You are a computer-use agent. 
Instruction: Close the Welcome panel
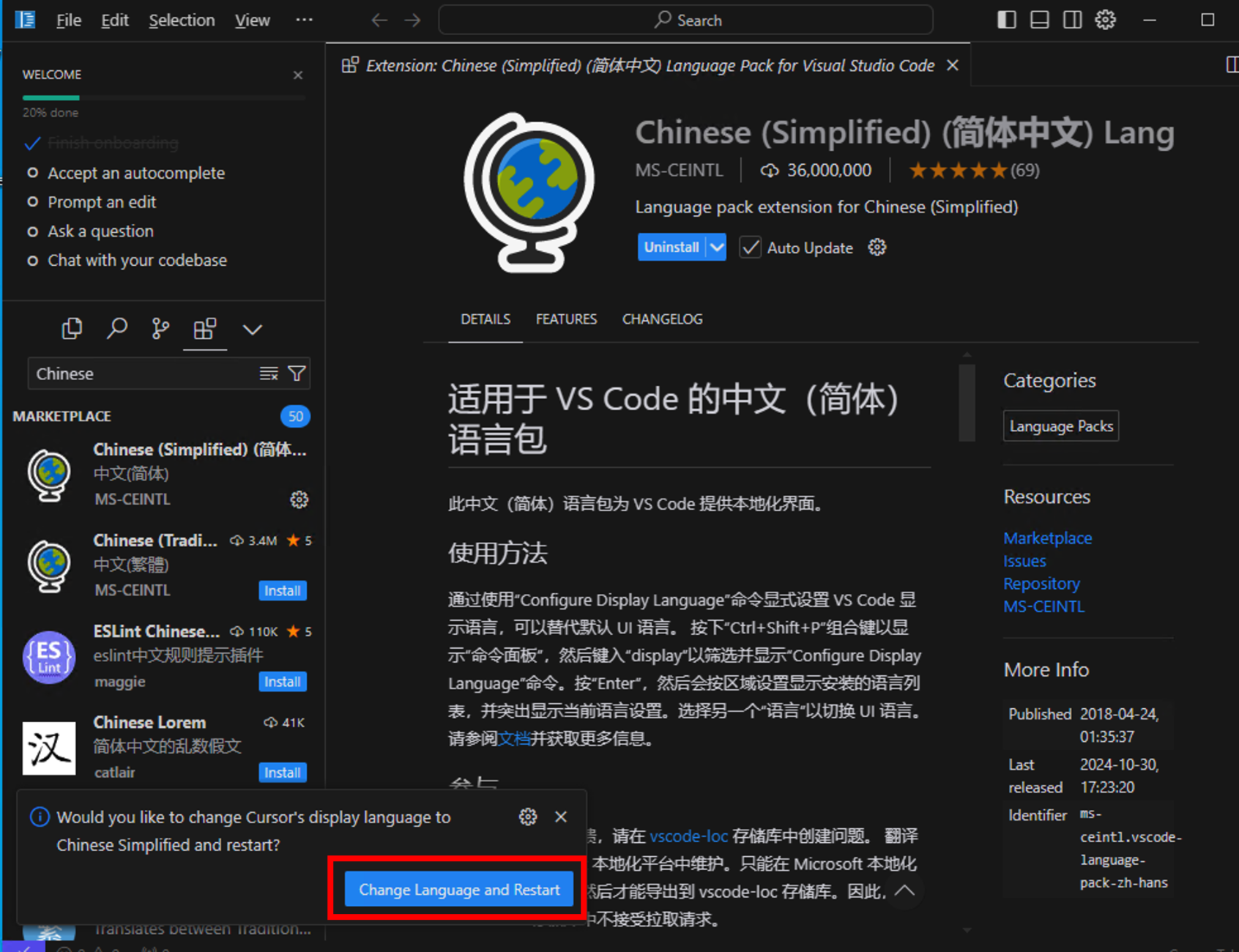coord(298,75)
